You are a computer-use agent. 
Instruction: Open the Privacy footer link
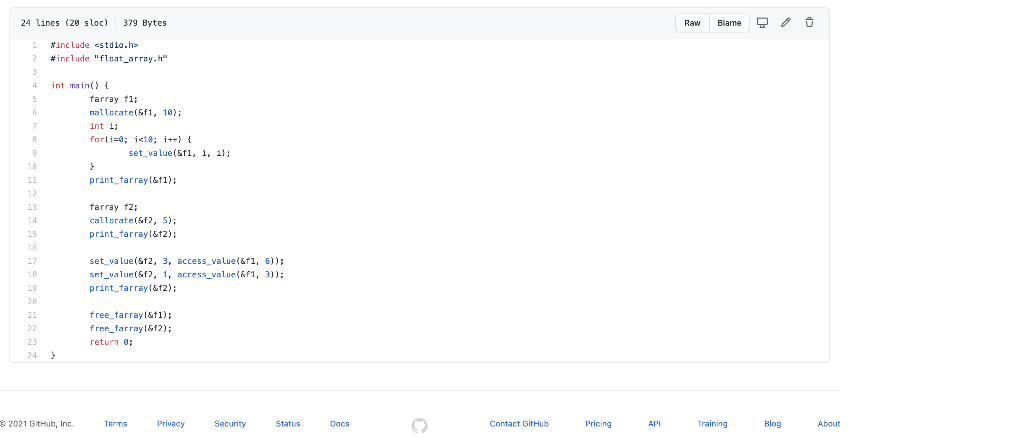point(170,424)
